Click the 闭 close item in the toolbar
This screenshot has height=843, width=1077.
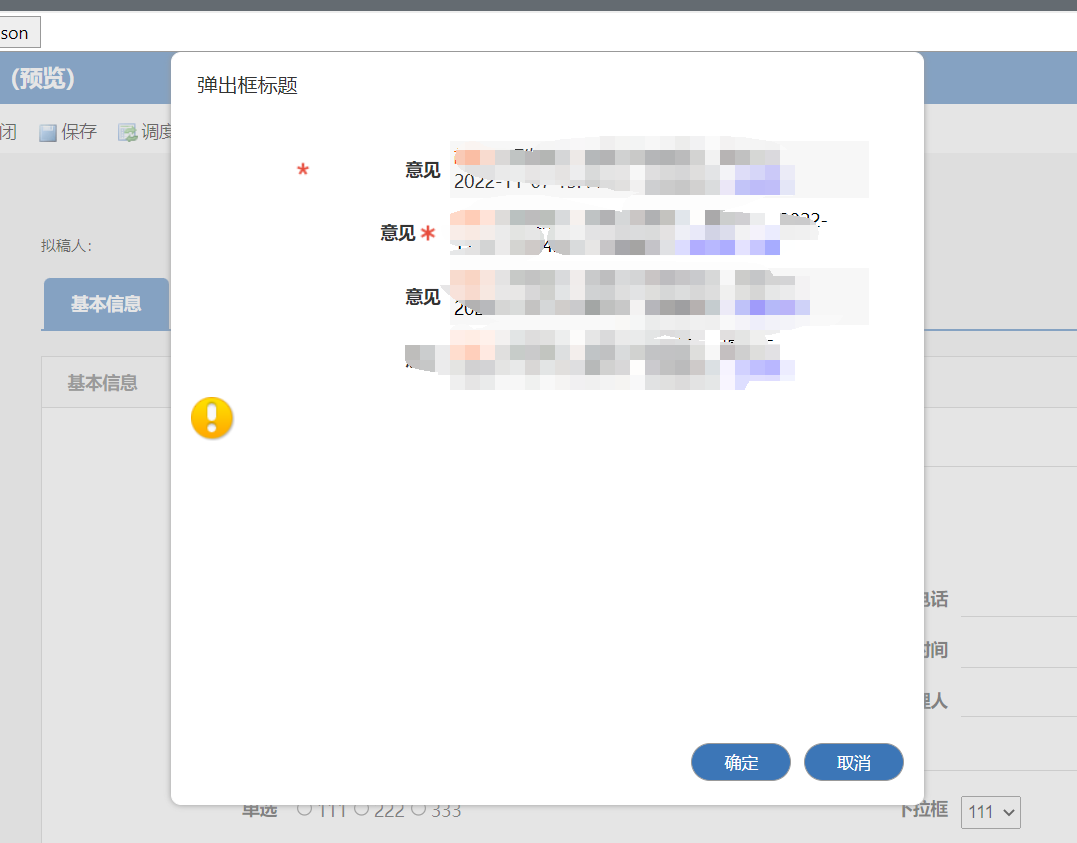click(8, 130)
